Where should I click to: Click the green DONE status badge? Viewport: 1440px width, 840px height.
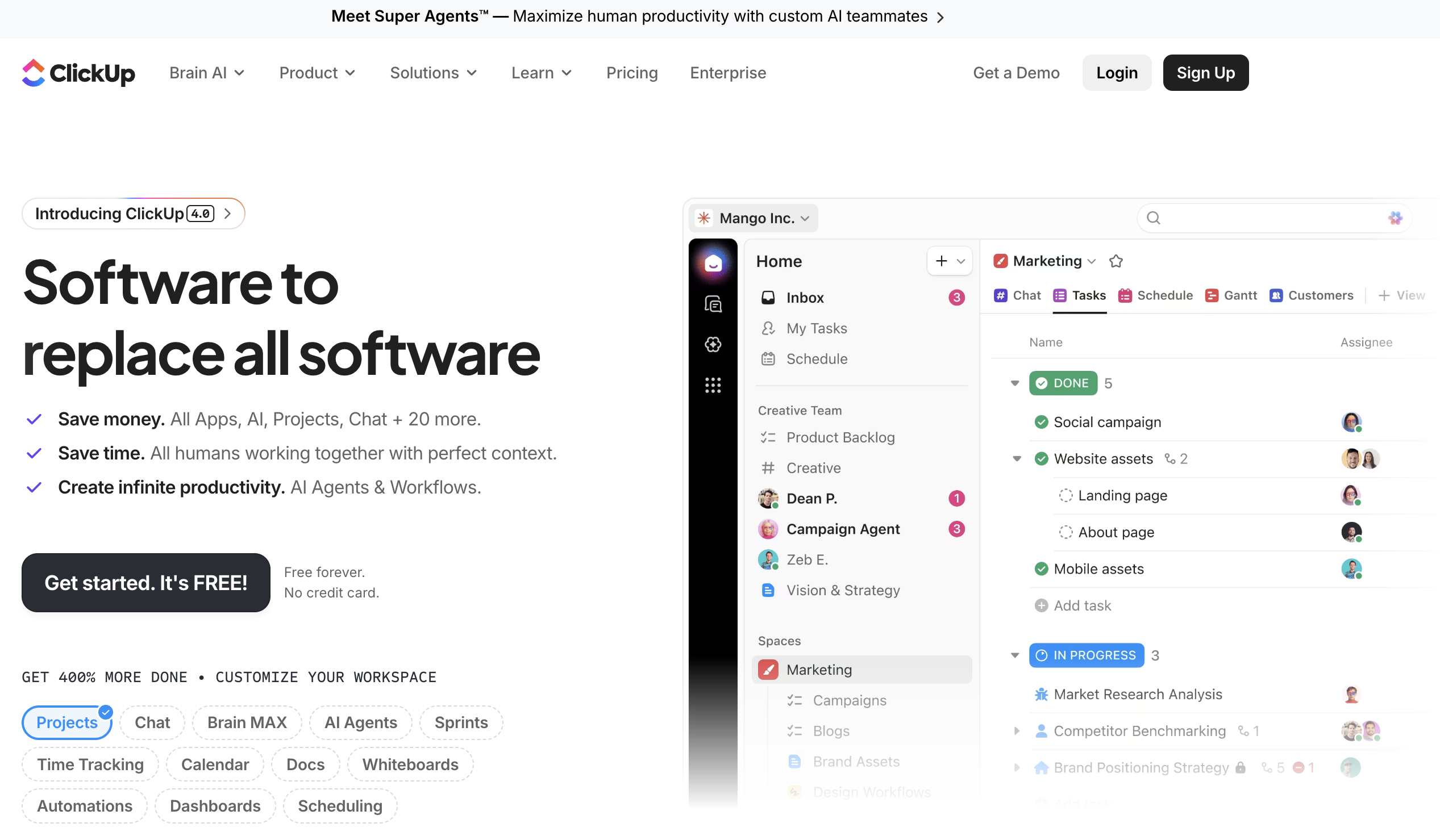1063,383
